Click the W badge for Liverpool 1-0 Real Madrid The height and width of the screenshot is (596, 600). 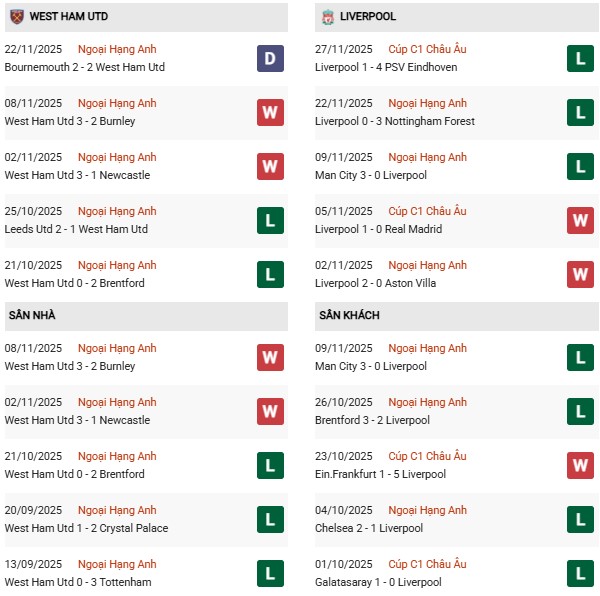click(580, 221)
